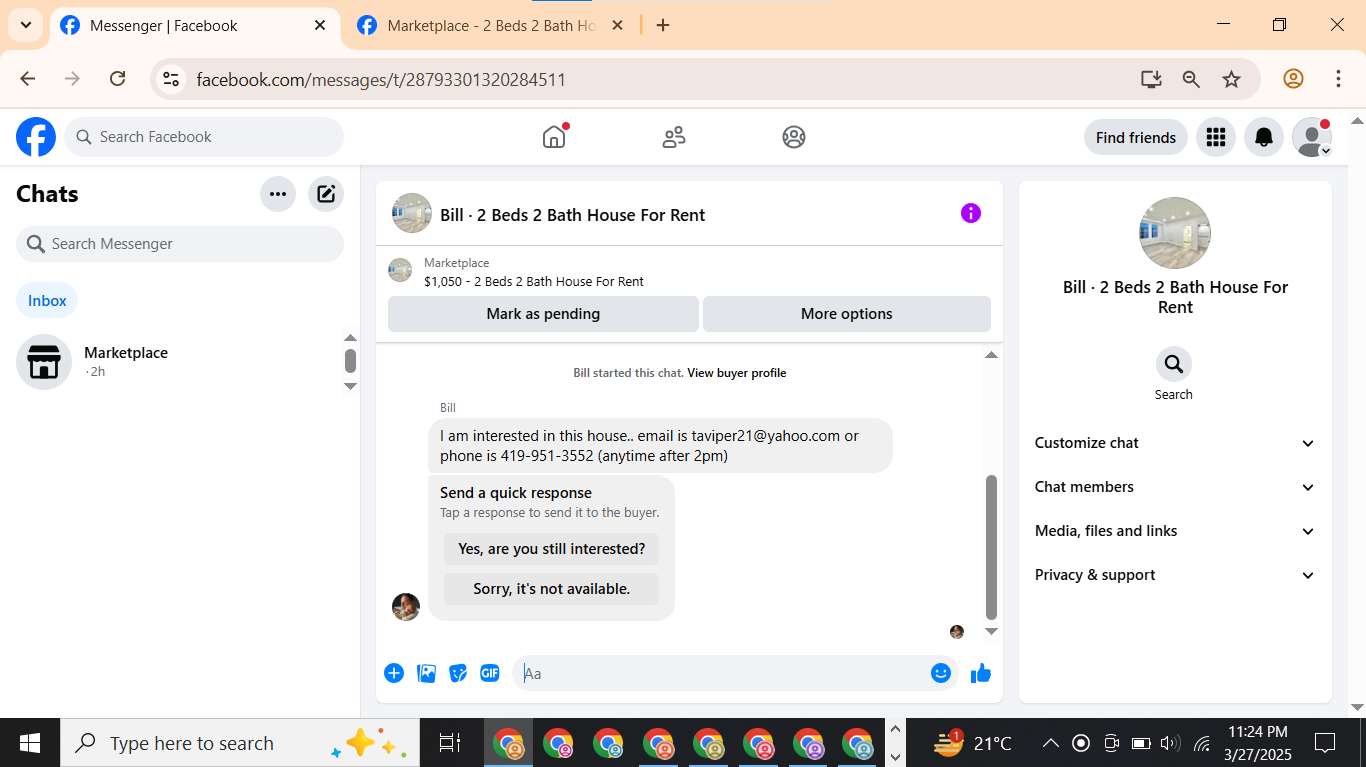Image resolution: width=1366 pixels, height=767 pixels.
Task: Click the chat conversation scrollbar thumb
Action: tap(991, 547)
